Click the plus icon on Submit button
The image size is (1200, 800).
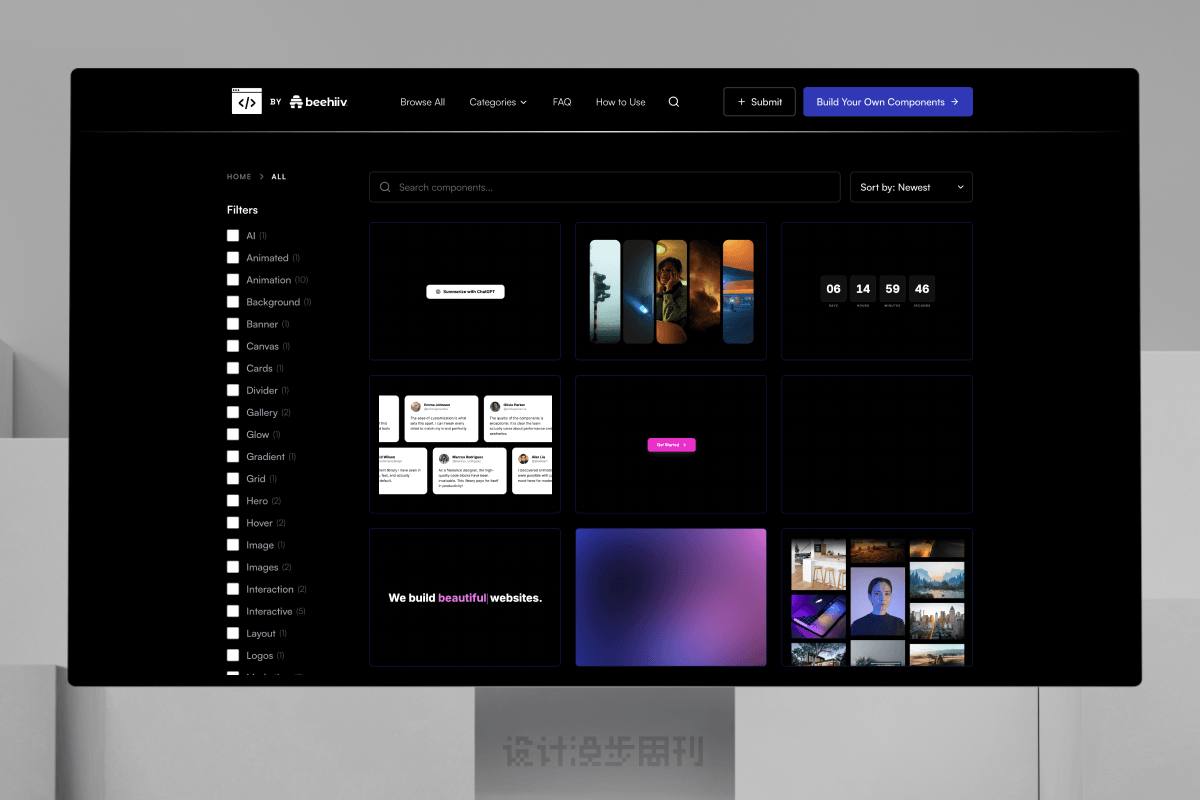(741, 102)
